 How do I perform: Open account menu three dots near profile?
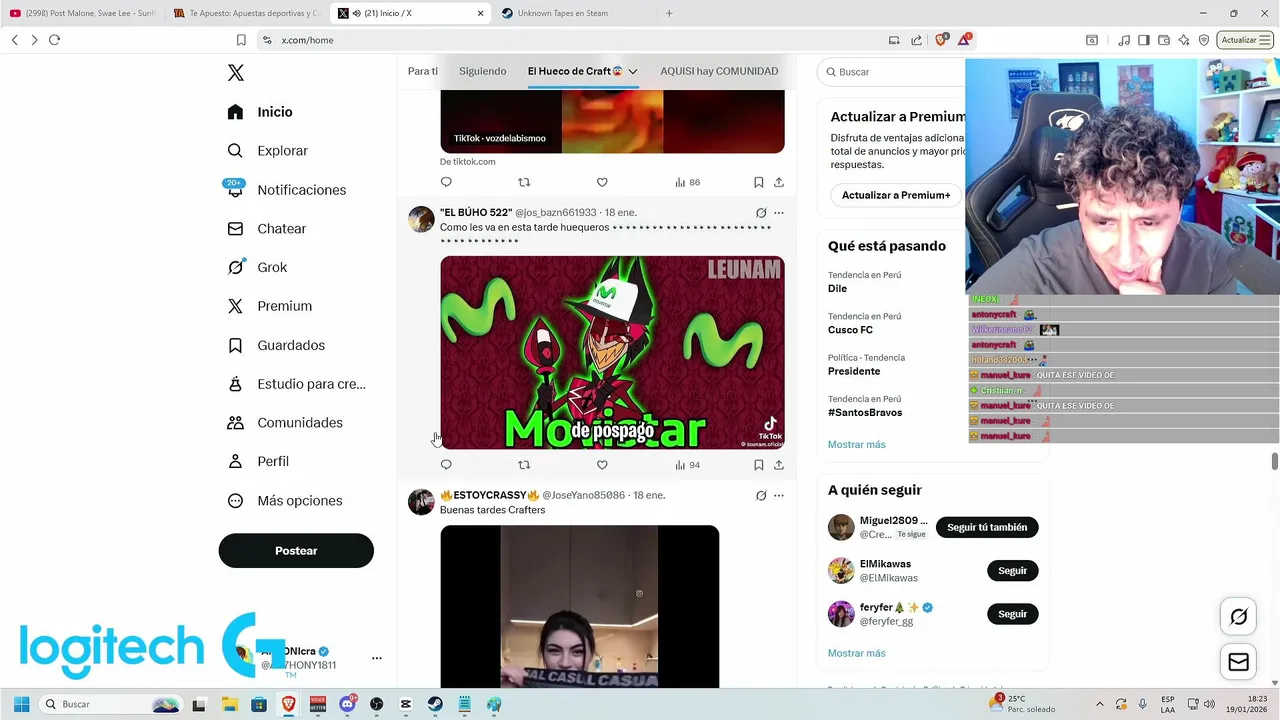[x=377, y=658]
